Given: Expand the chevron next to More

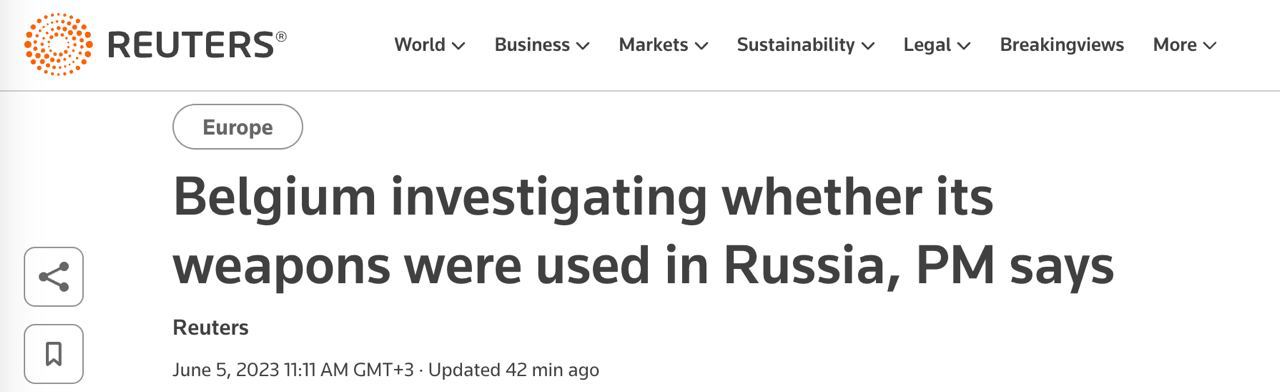Looking at the screenshot, I should coord(1210,46).
